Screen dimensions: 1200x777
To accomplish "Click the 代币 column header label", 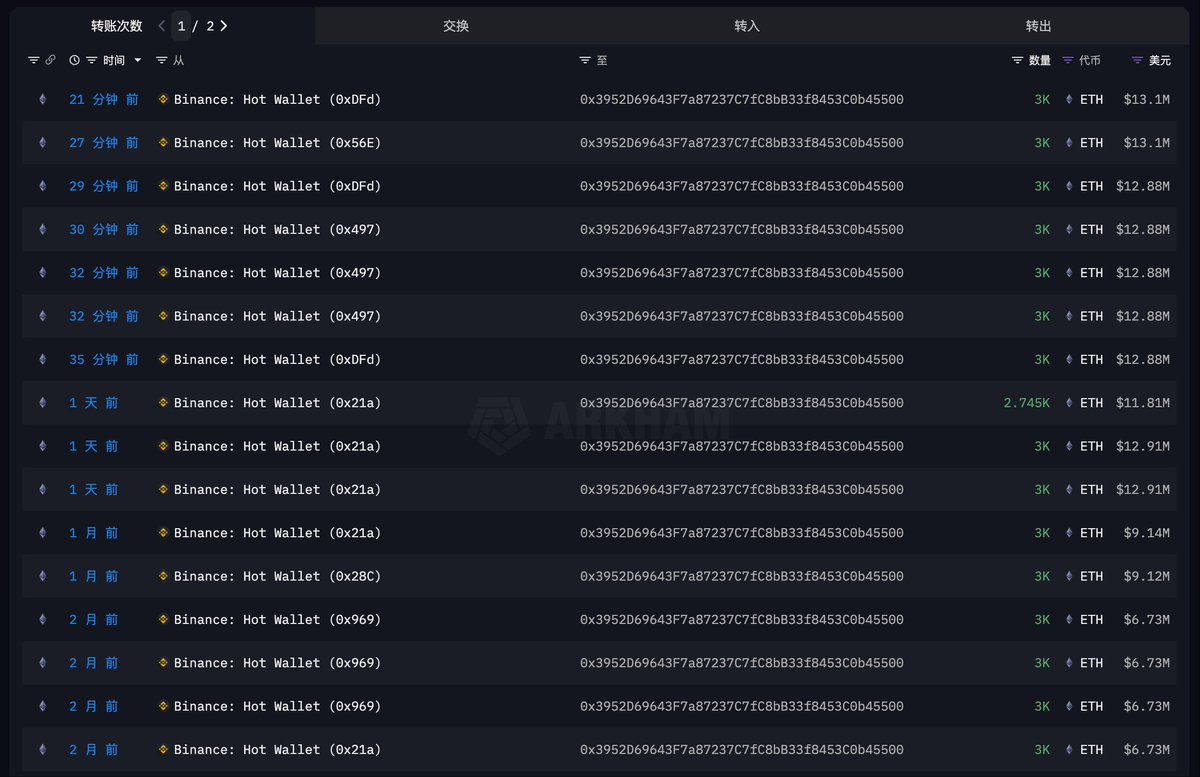I will (1090, 60).
